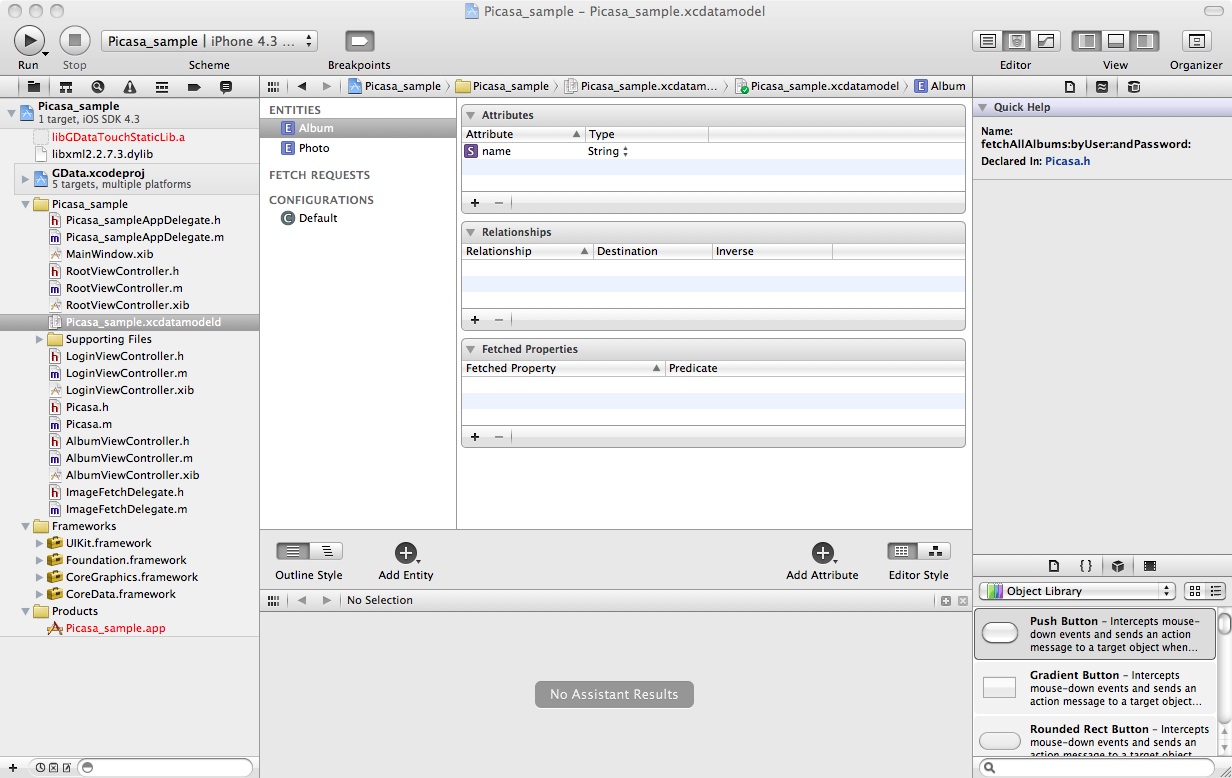Select LoginViewController.m in navigator
This screenshot has width=1232, height=778.
point(126,373)
